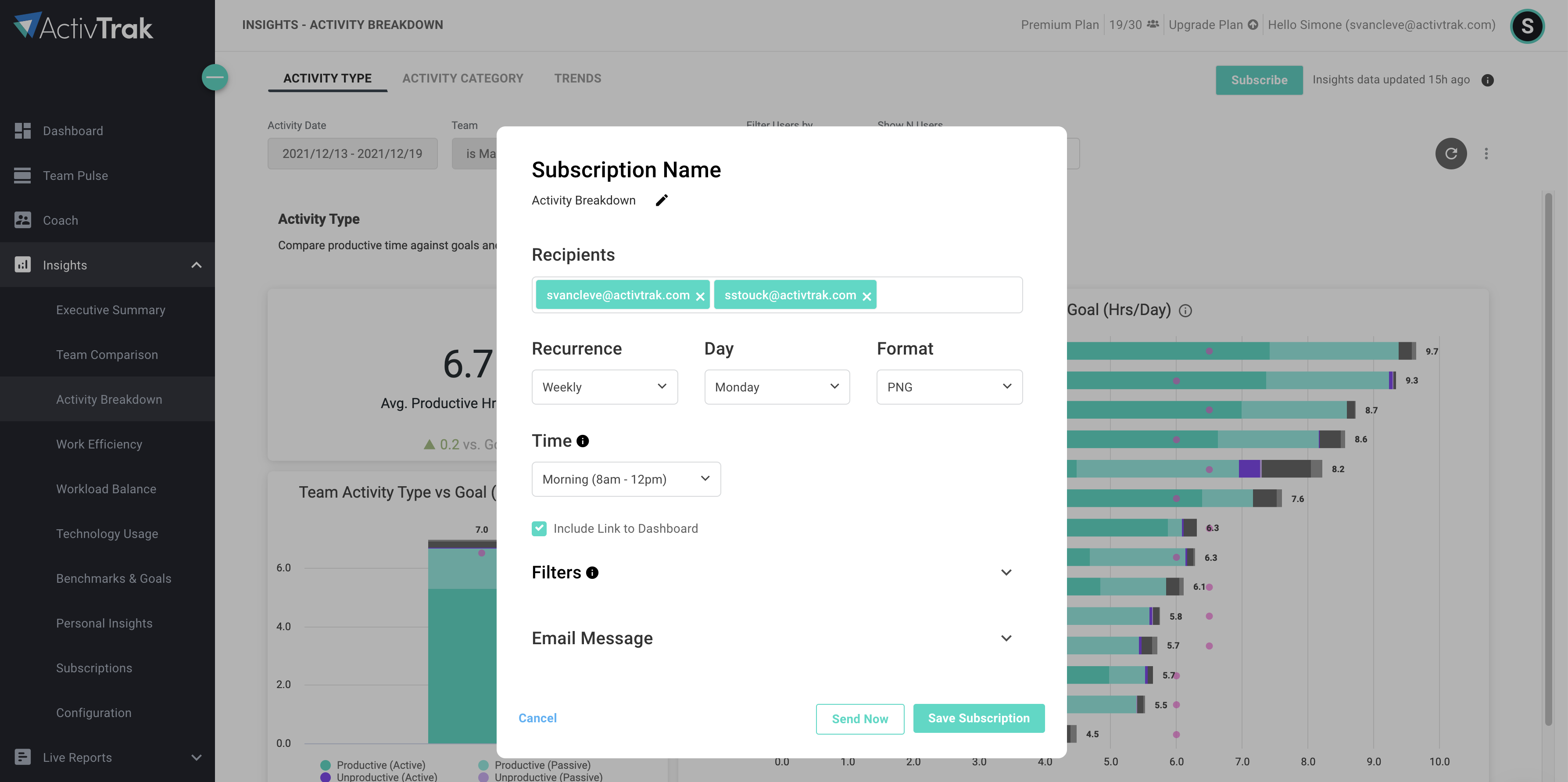The height and width of the screenshot is (782, 1568).
Task: Open the three-dot more options menu
Action: (x=1486, y=154)
